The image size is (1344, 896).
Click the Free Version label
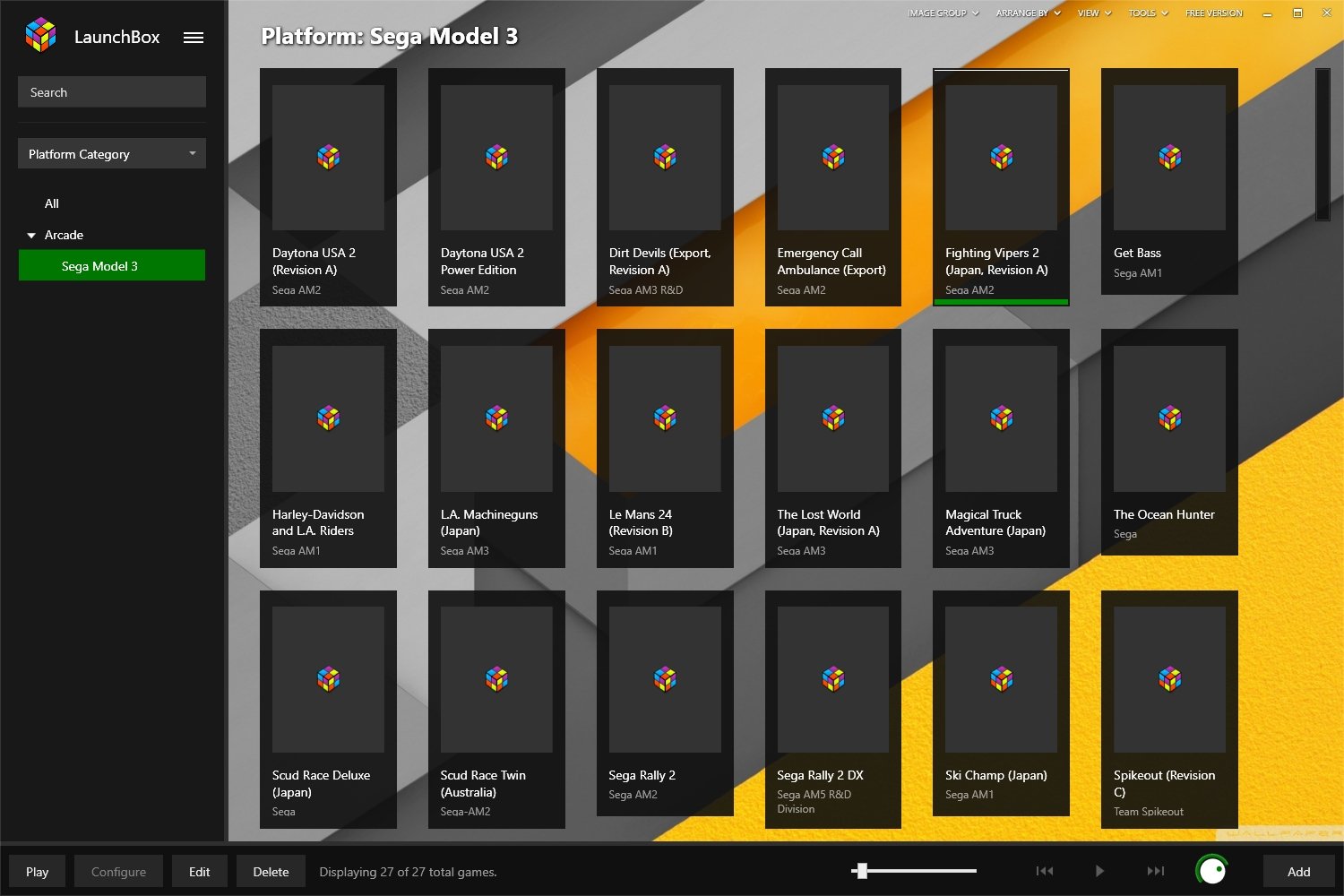coord(1214,13)
